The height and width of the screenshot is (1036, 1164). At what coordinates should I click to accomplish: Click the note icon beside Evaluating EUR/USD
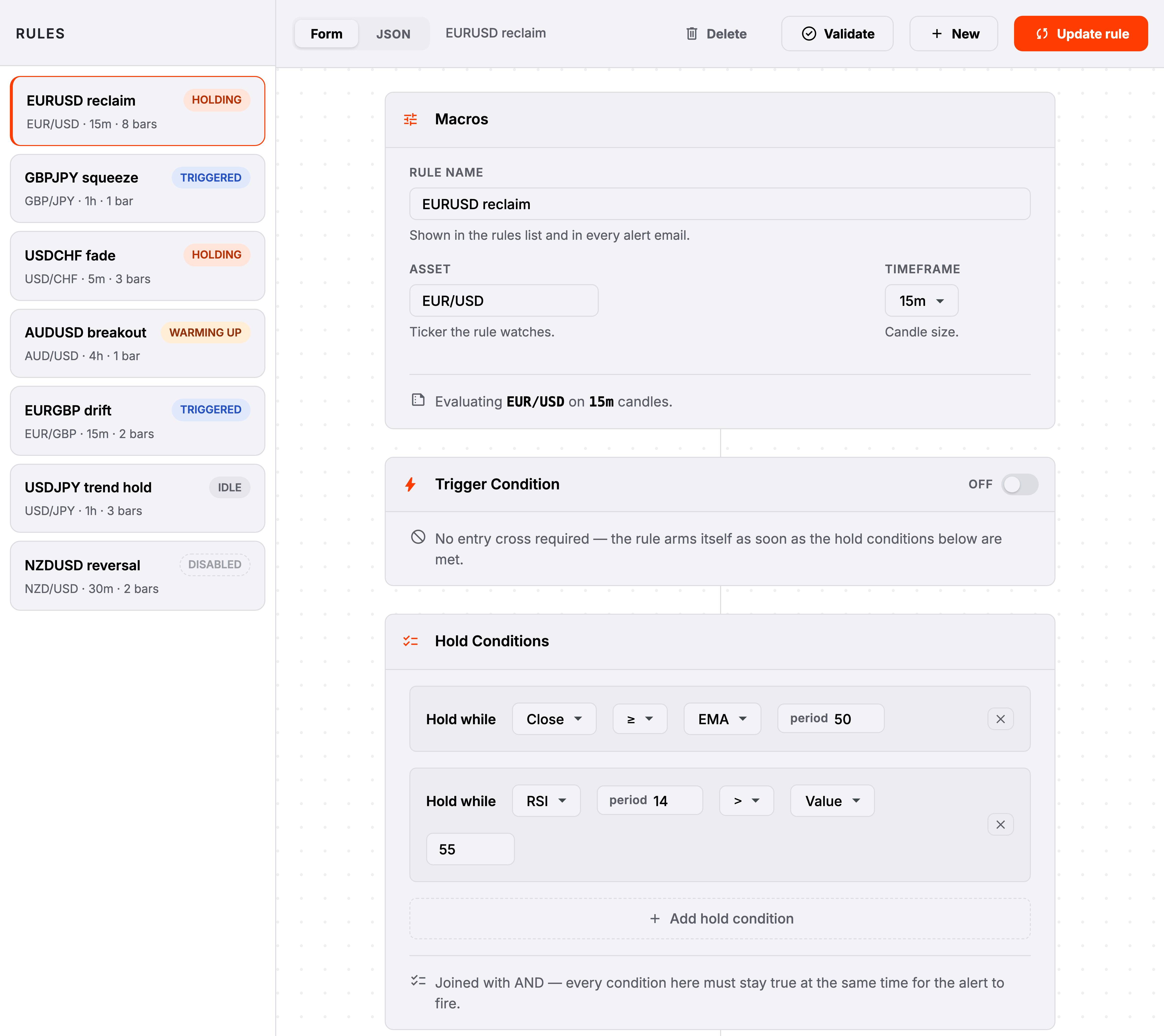click(418, 400)
